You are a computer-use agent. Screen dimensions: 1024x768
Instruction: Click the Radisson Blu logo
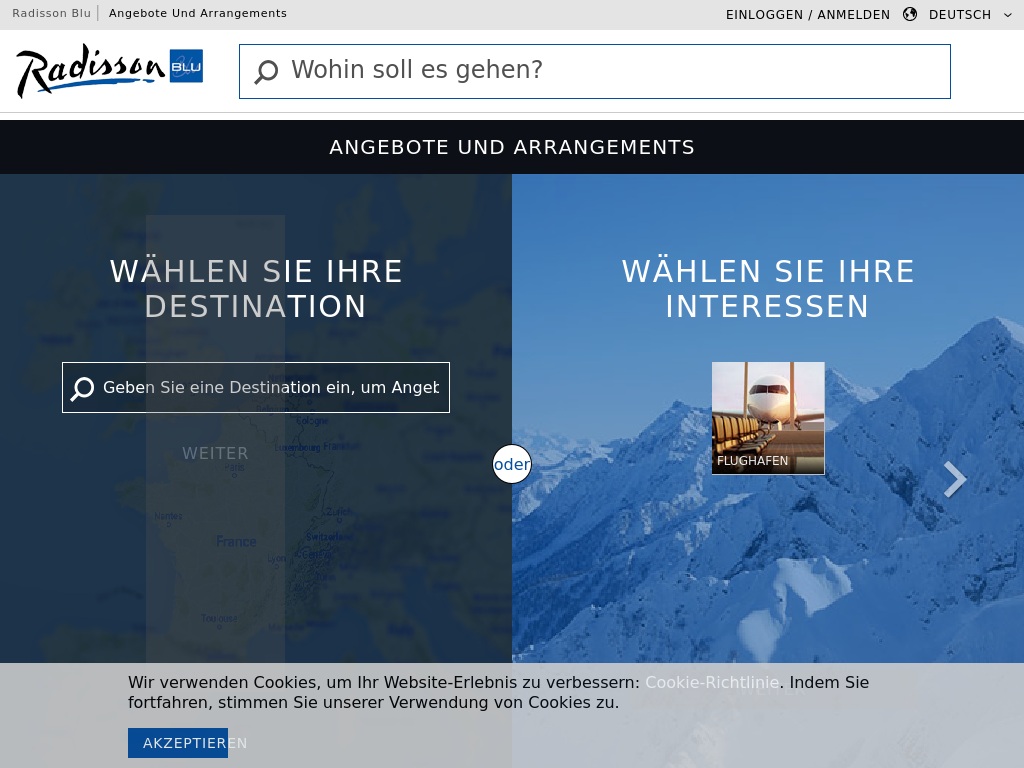[x=109, y=71]
